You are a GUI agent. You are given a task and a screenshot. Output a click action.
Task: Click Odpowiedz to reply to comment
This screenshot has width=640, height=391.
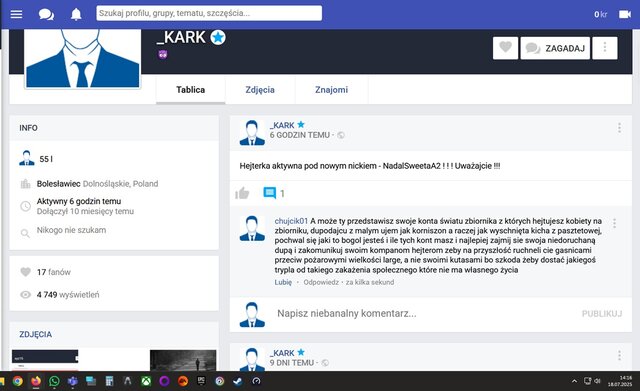[321, 282]
